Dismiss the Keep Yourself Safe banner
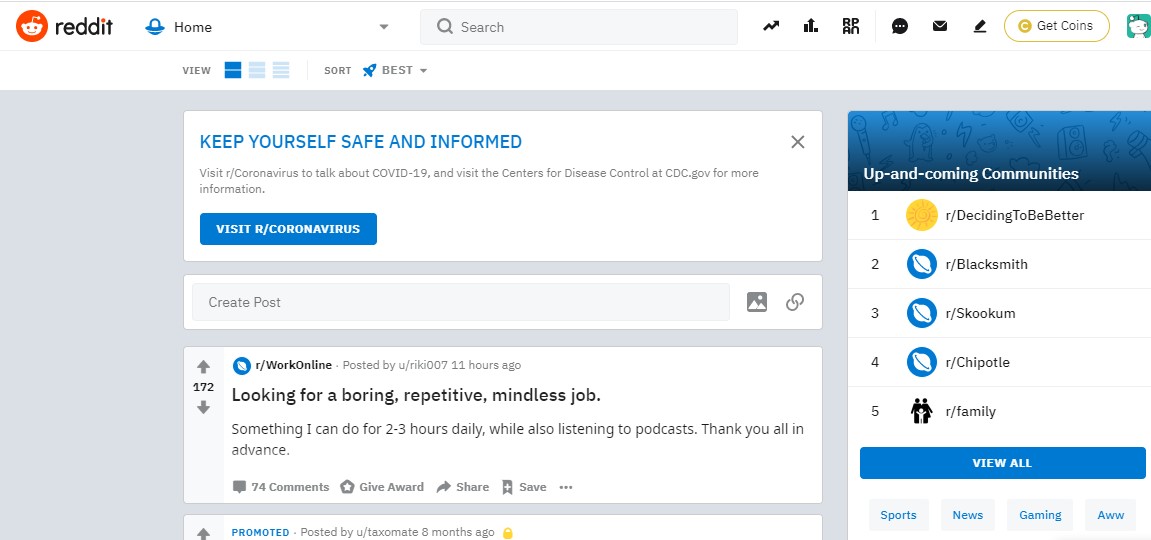1151x540 pixels. pos(798,142)
